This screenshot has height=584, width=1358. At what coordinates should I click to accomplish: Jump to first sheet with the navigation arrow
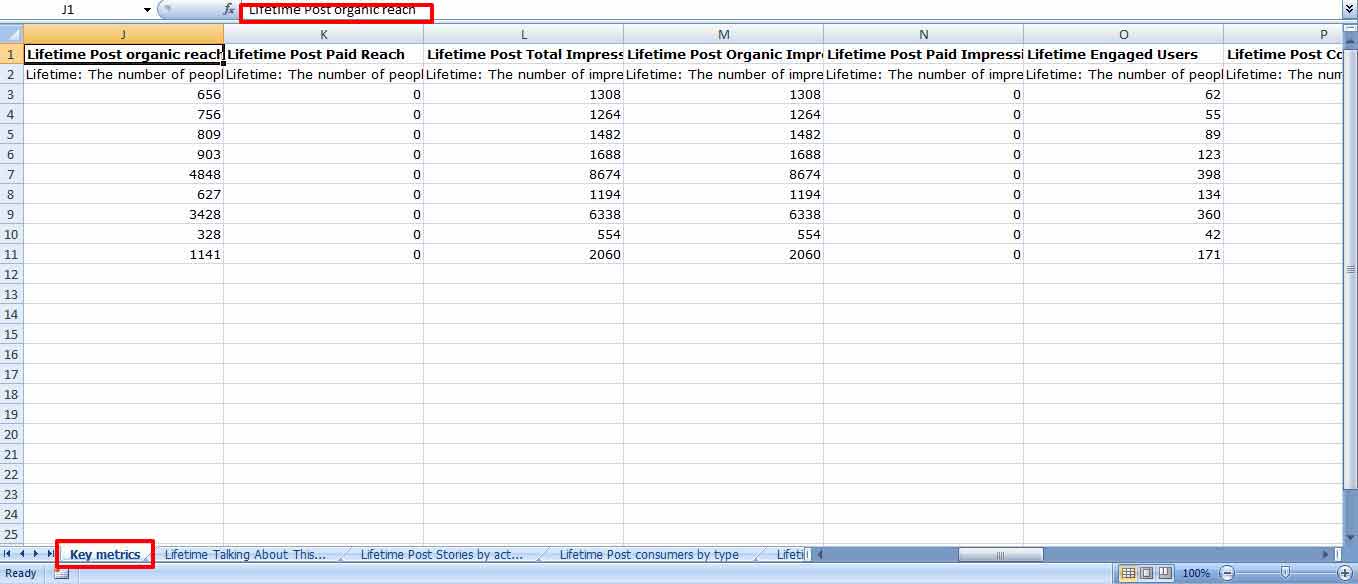[8, 553]
